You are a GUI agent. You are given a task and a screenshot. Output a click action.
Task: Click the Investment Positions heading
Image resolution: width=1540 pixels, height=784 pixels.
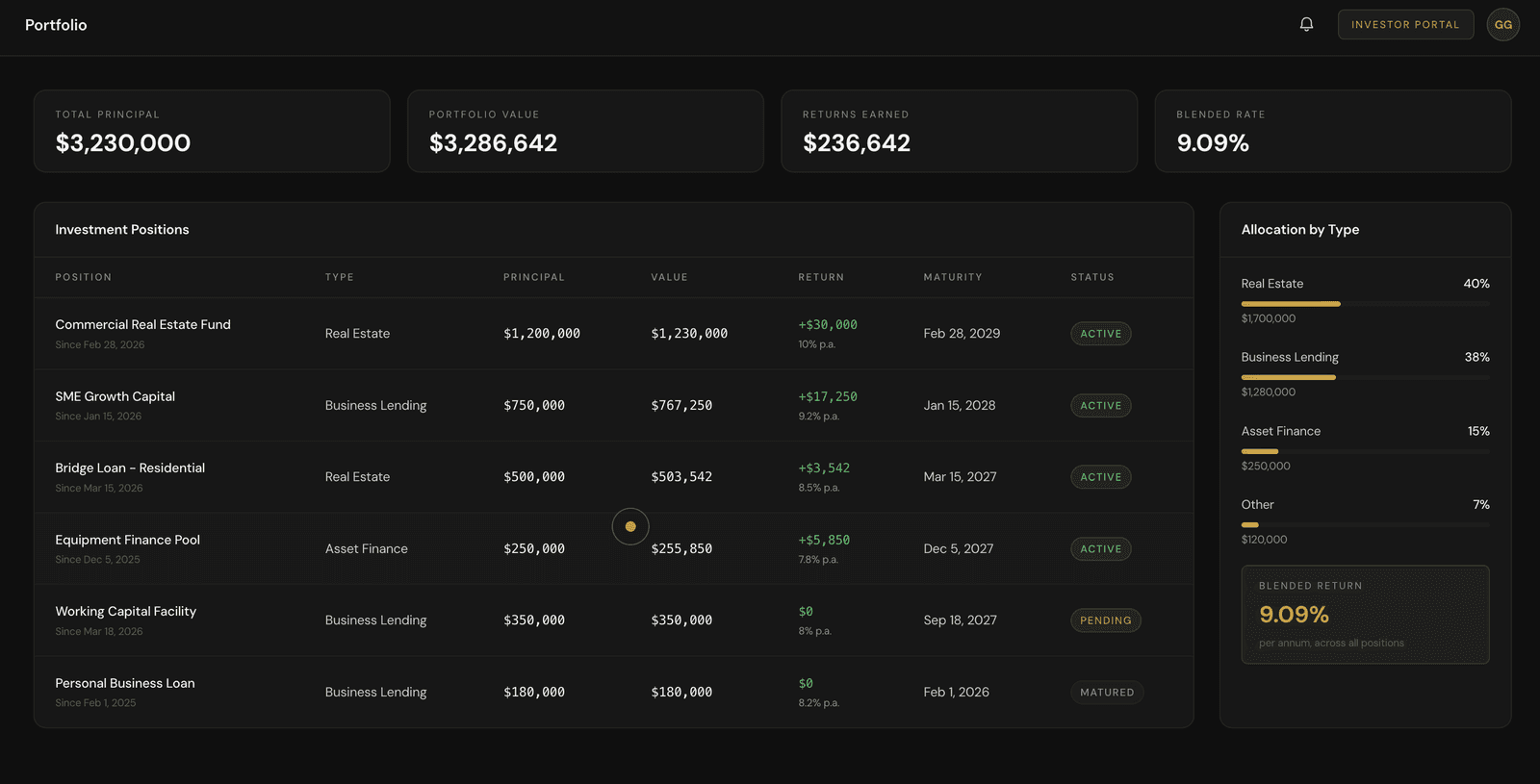point(122,230)
